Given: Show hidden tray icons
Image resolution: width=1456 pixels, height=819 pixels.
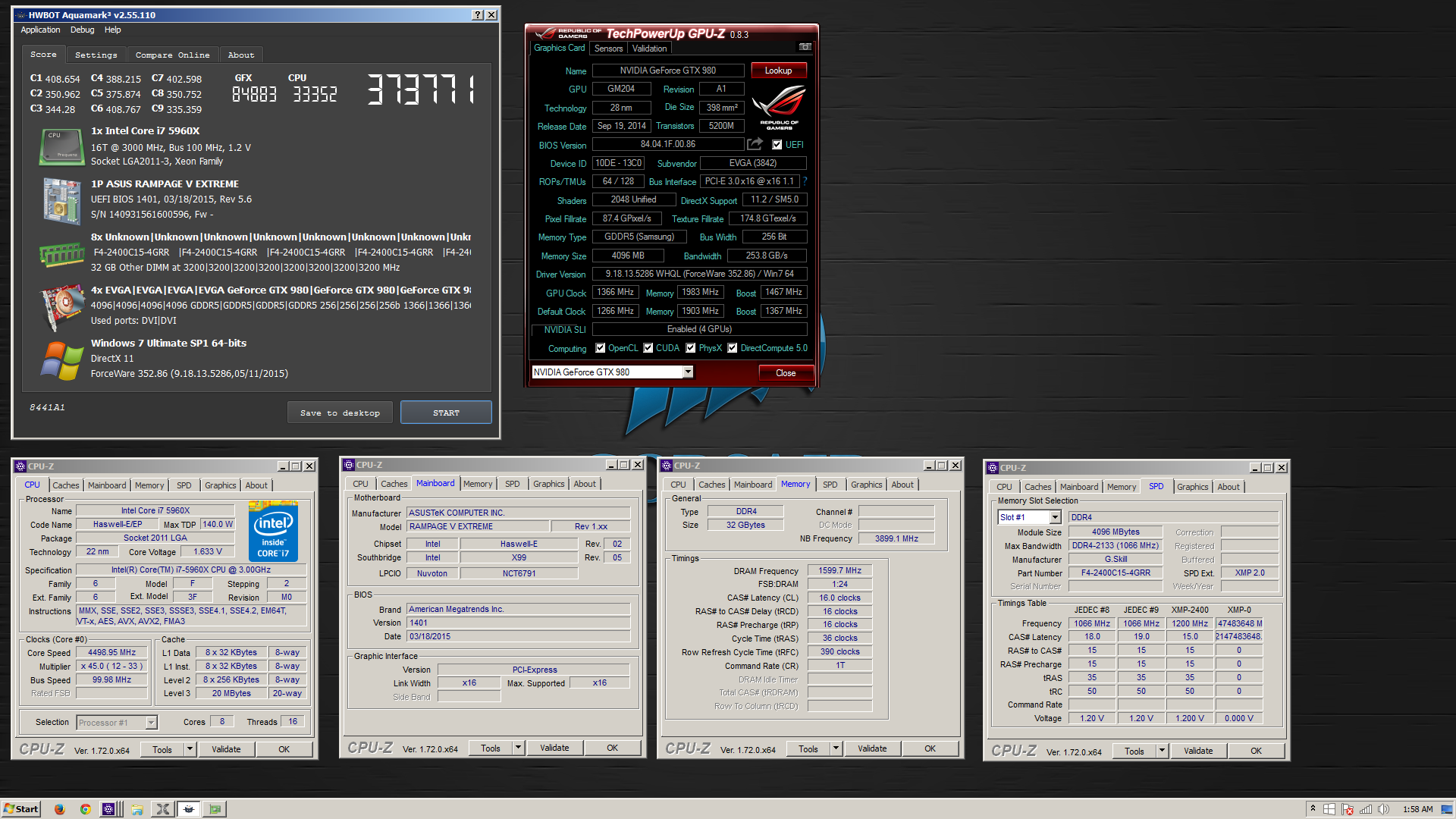Looking at the screenshot, I should point(1313,809).
